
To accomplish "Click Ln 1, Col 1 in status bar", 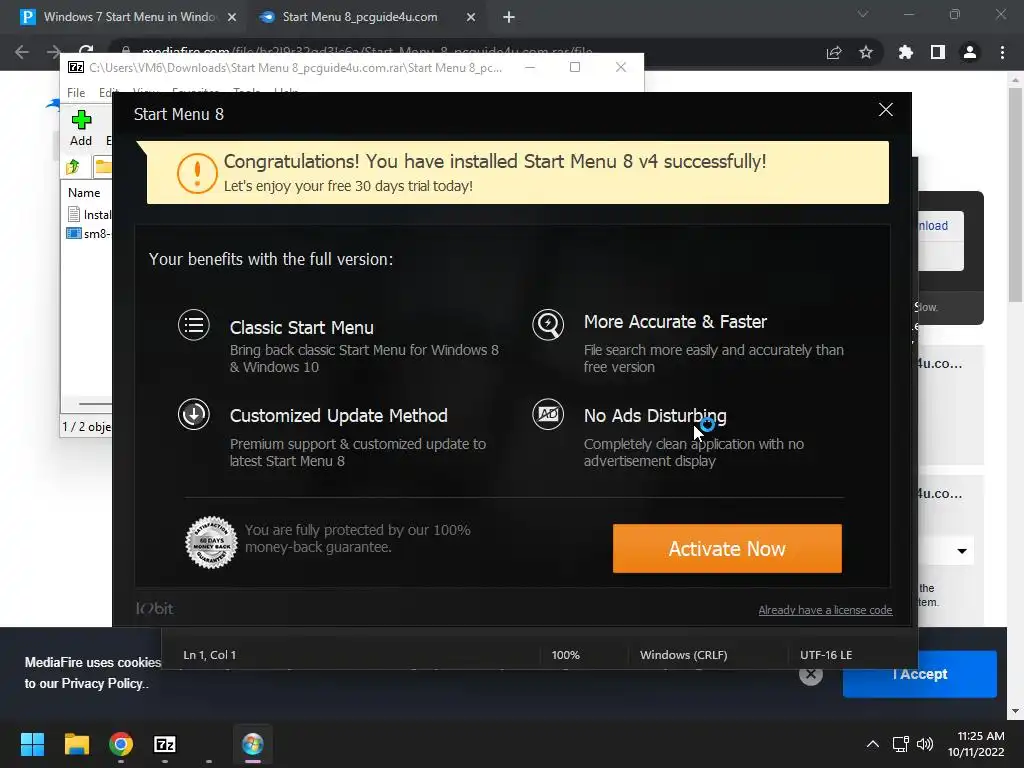I will (210, 655).
